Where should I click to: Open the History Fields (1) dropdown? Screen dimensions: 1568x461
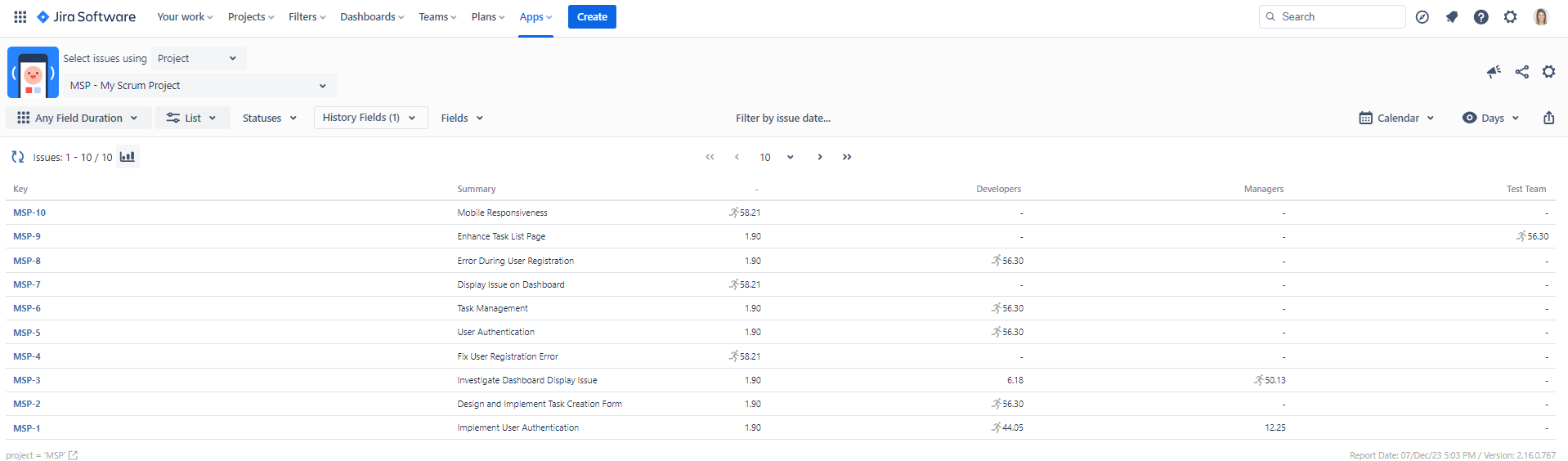click(x=370, y=118)
